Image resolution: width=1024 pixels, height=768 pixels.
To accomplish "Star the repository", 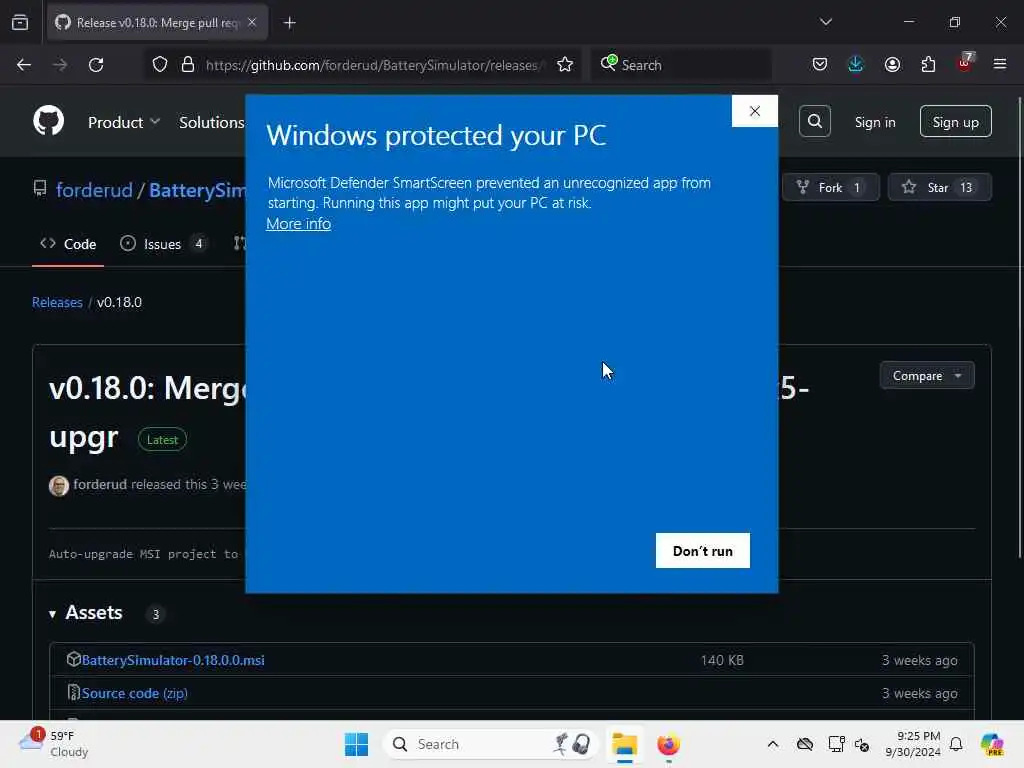I will (x=940, y=187).
